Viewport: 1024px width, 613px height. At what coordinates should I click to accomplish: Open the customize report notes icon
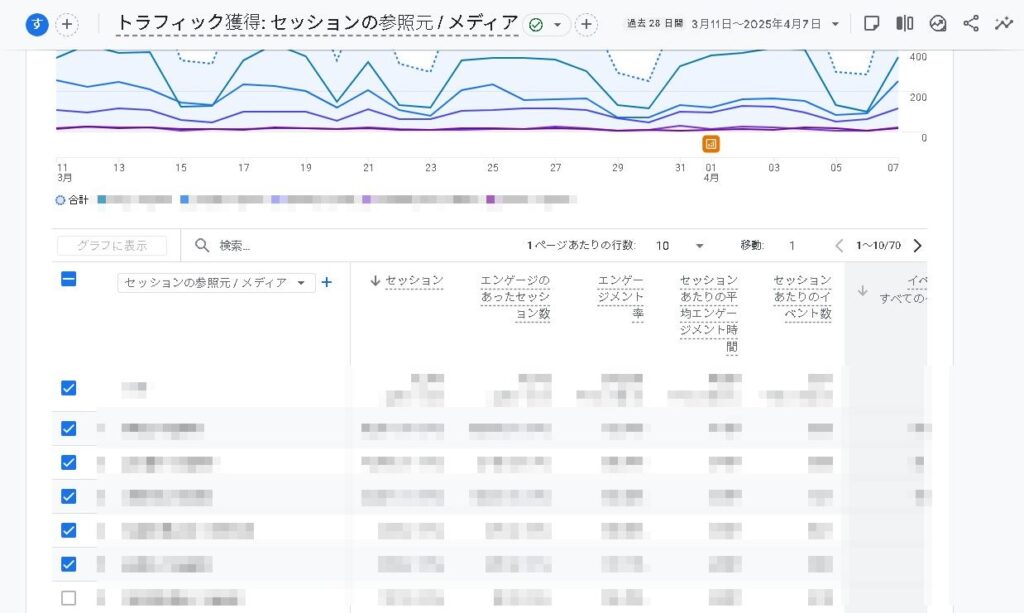coord(871,24)
